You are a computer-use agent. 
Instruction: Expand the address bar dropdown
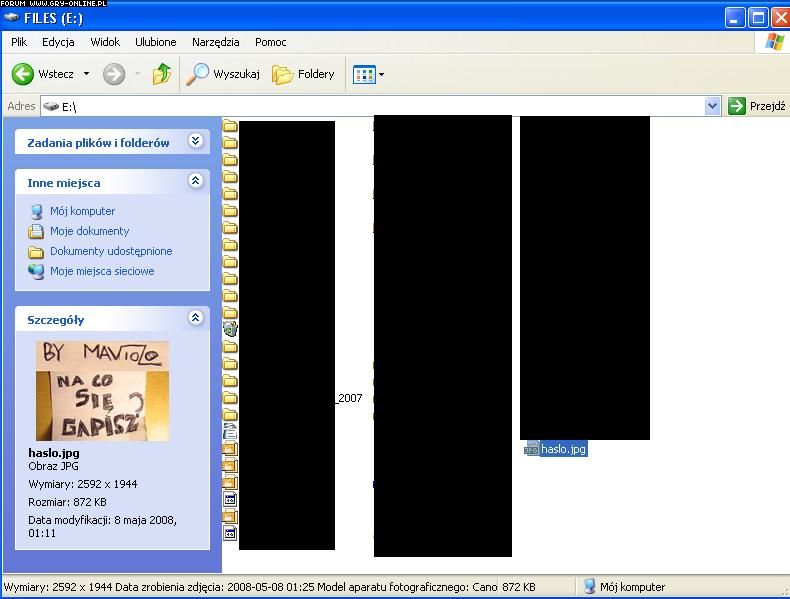pos(712,106)
